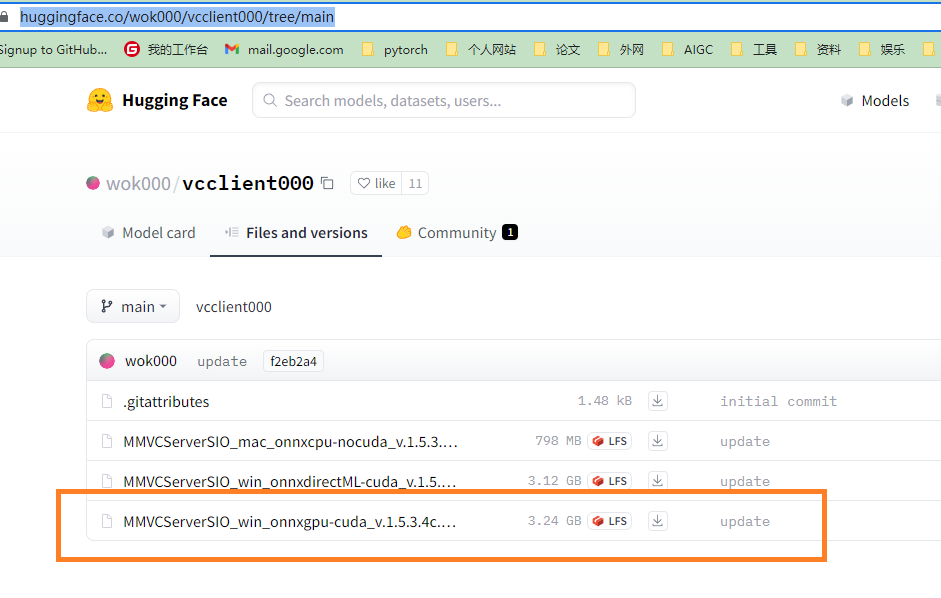
Task: Open commit hash f2eb2a4
Action: (293, 361)
